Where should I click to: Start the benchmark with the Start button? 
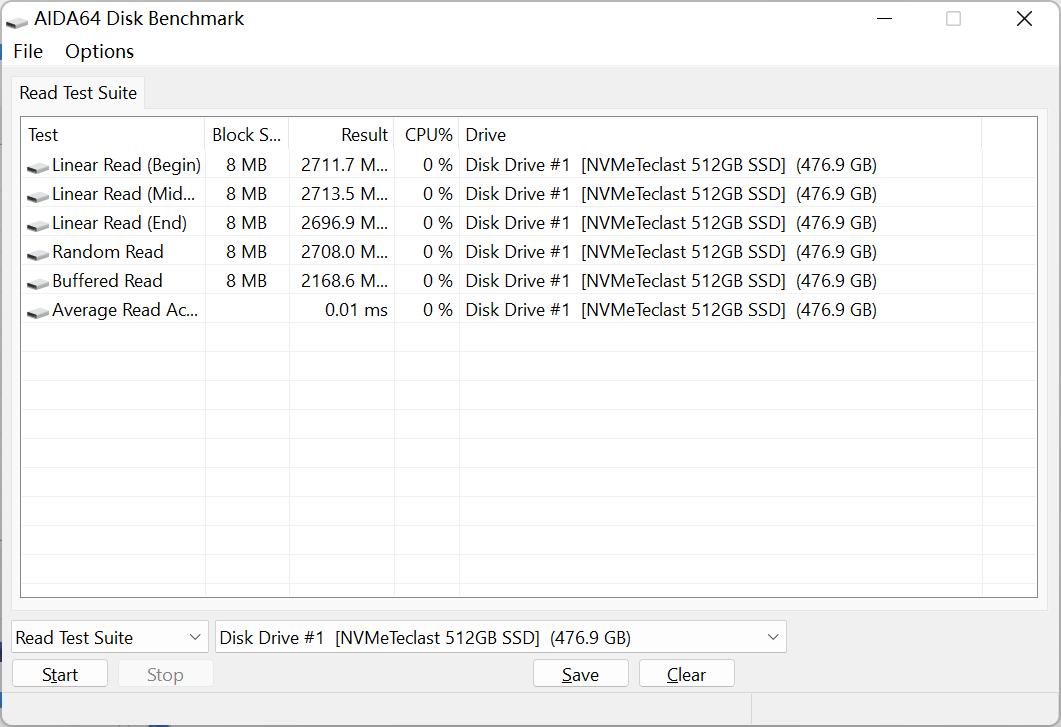tap(60, 674)
